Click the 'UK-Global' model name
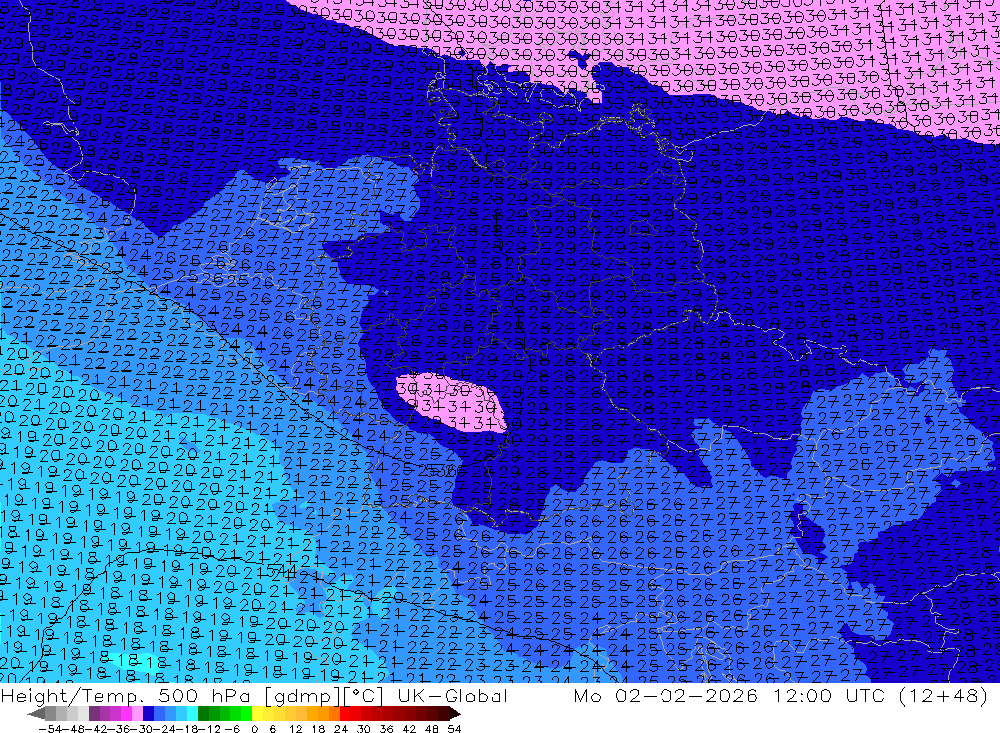The height and width of the screenshot is (733, 1000). (452, 695)
